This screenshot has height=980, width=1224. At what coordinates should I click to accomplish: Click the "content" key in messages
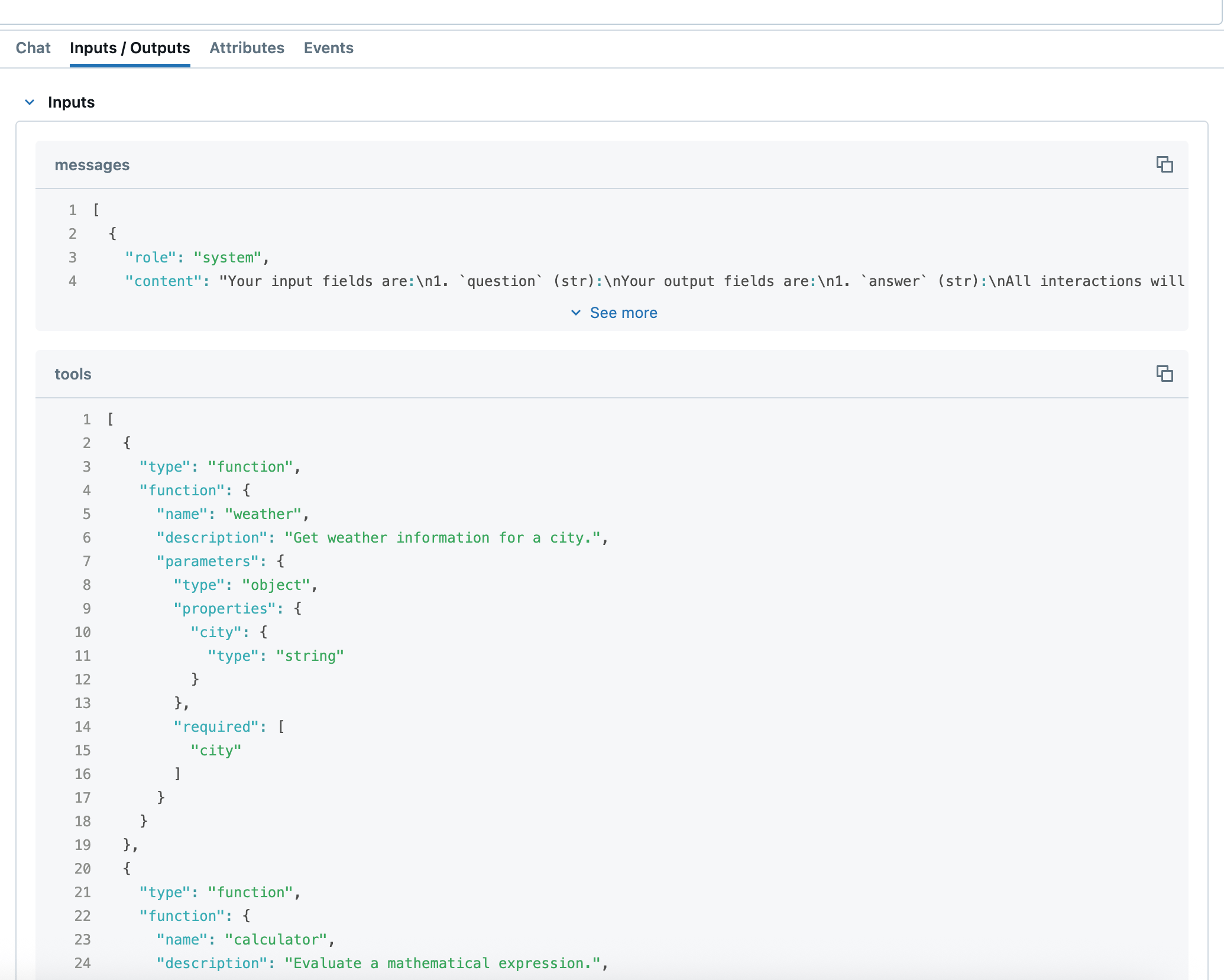159,281
